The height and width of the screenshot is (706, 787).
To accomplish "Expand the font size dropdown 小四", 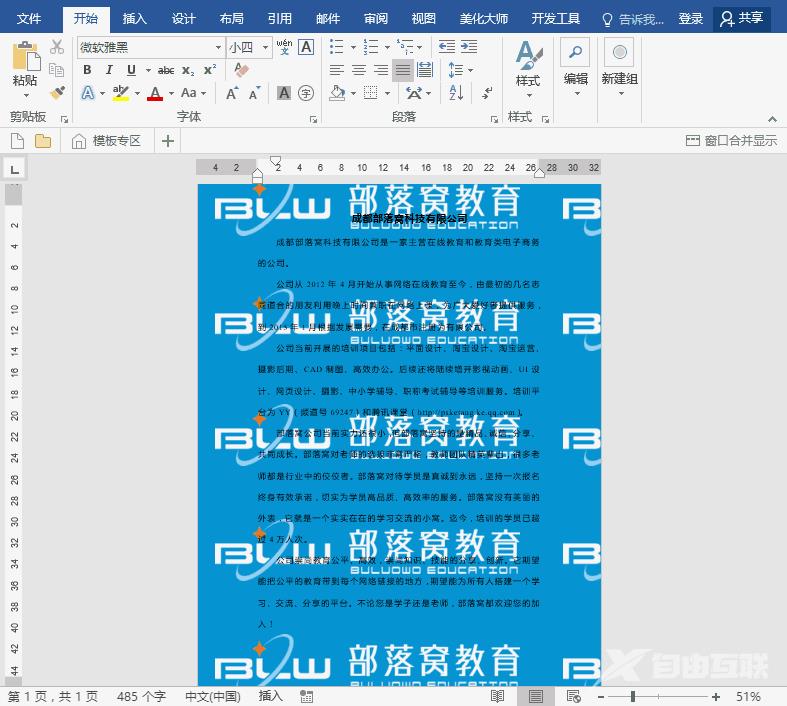I will point(264,47).
